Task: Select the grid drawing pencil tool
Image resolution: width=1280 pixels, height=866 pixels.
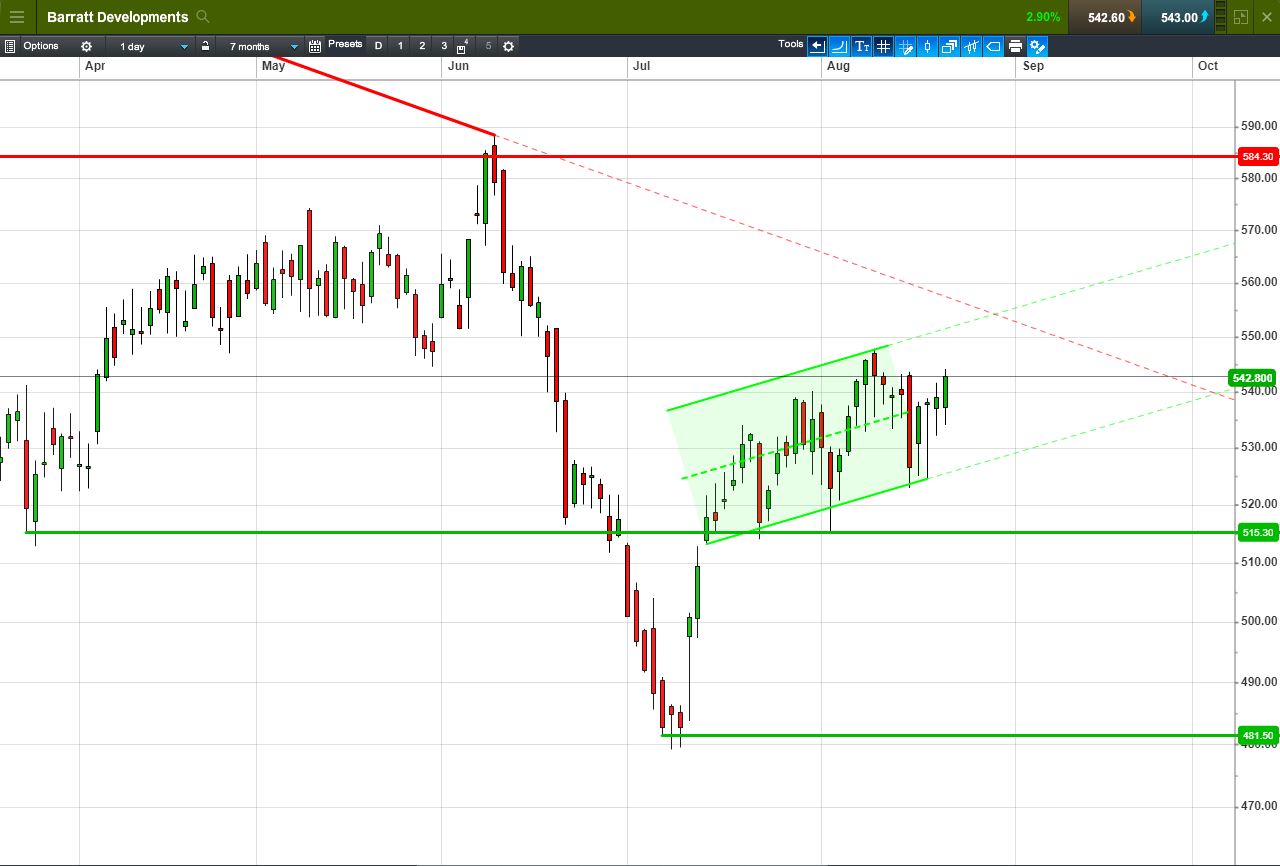Action: tap(905, 46)
